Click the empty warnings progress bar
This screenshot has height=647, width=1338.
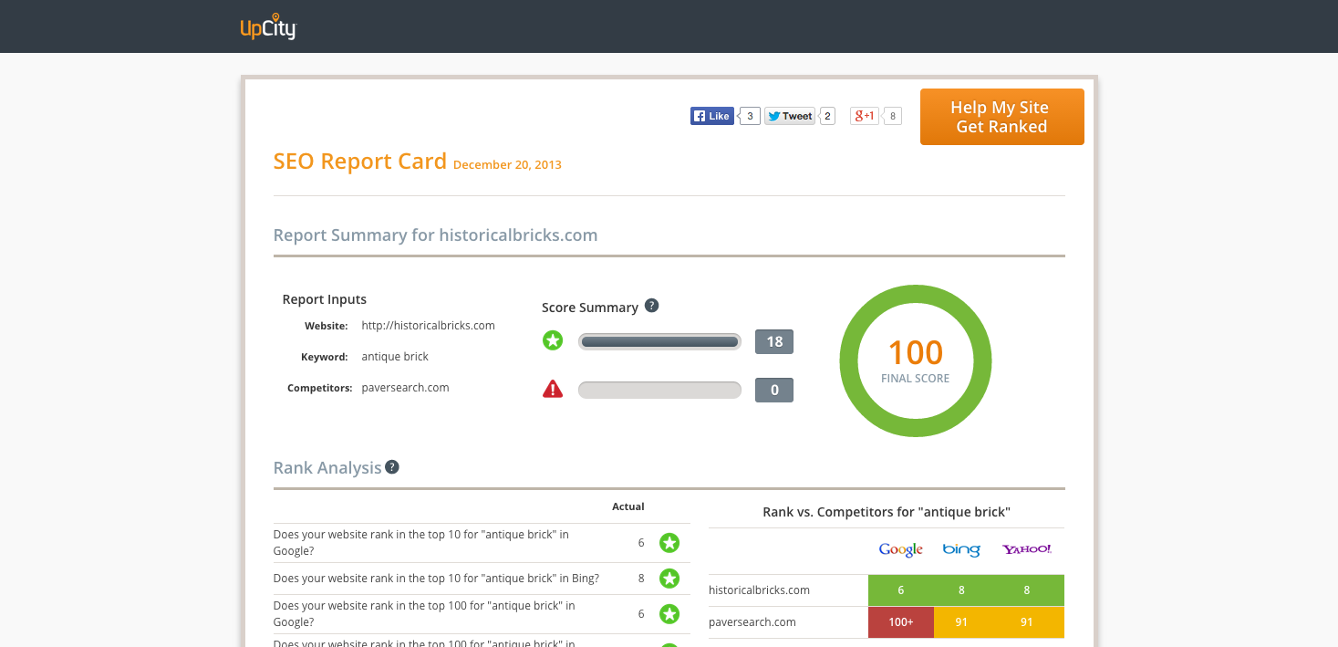click(660, 390)
